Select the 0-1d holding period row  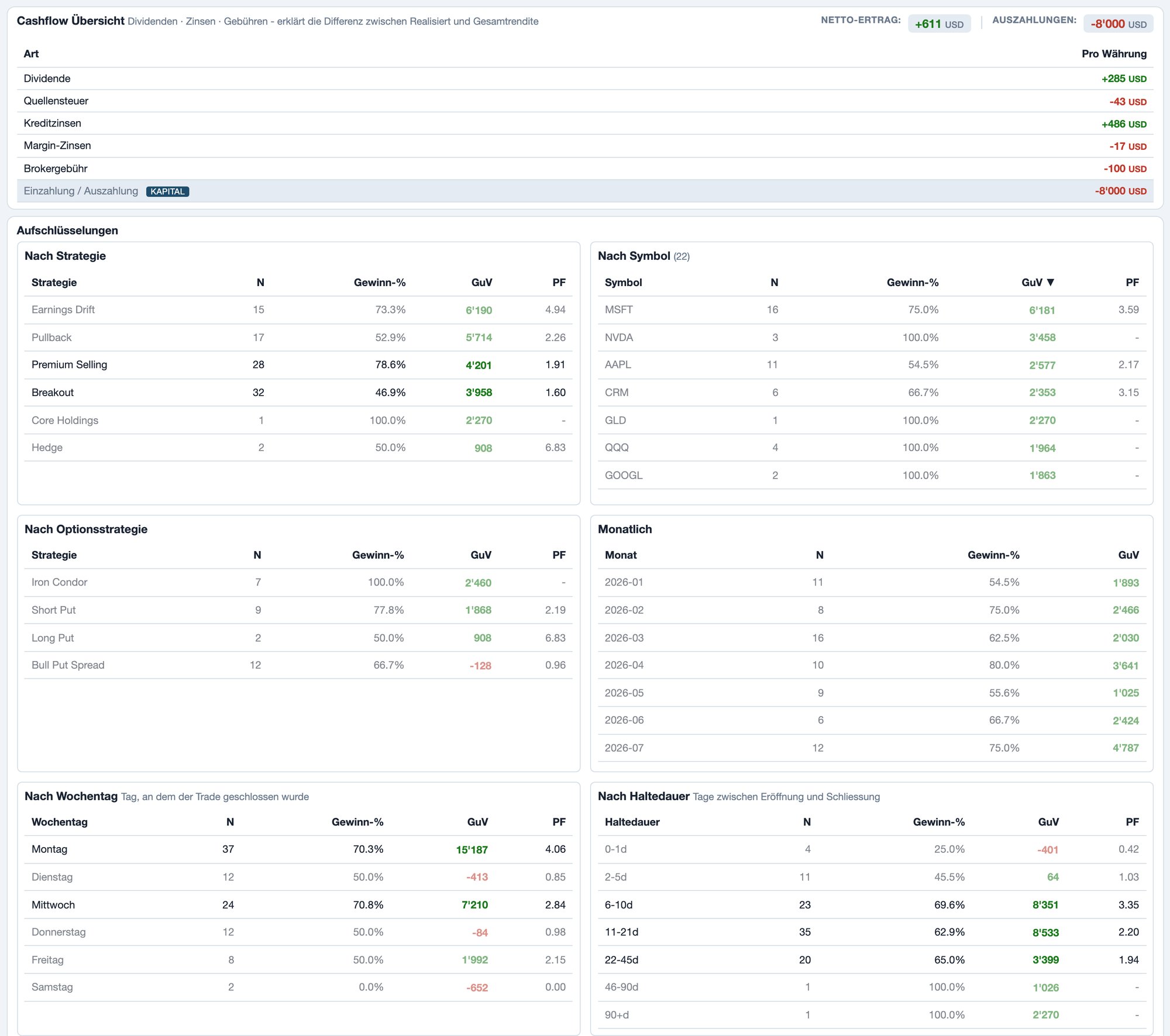tap(872, 849)
